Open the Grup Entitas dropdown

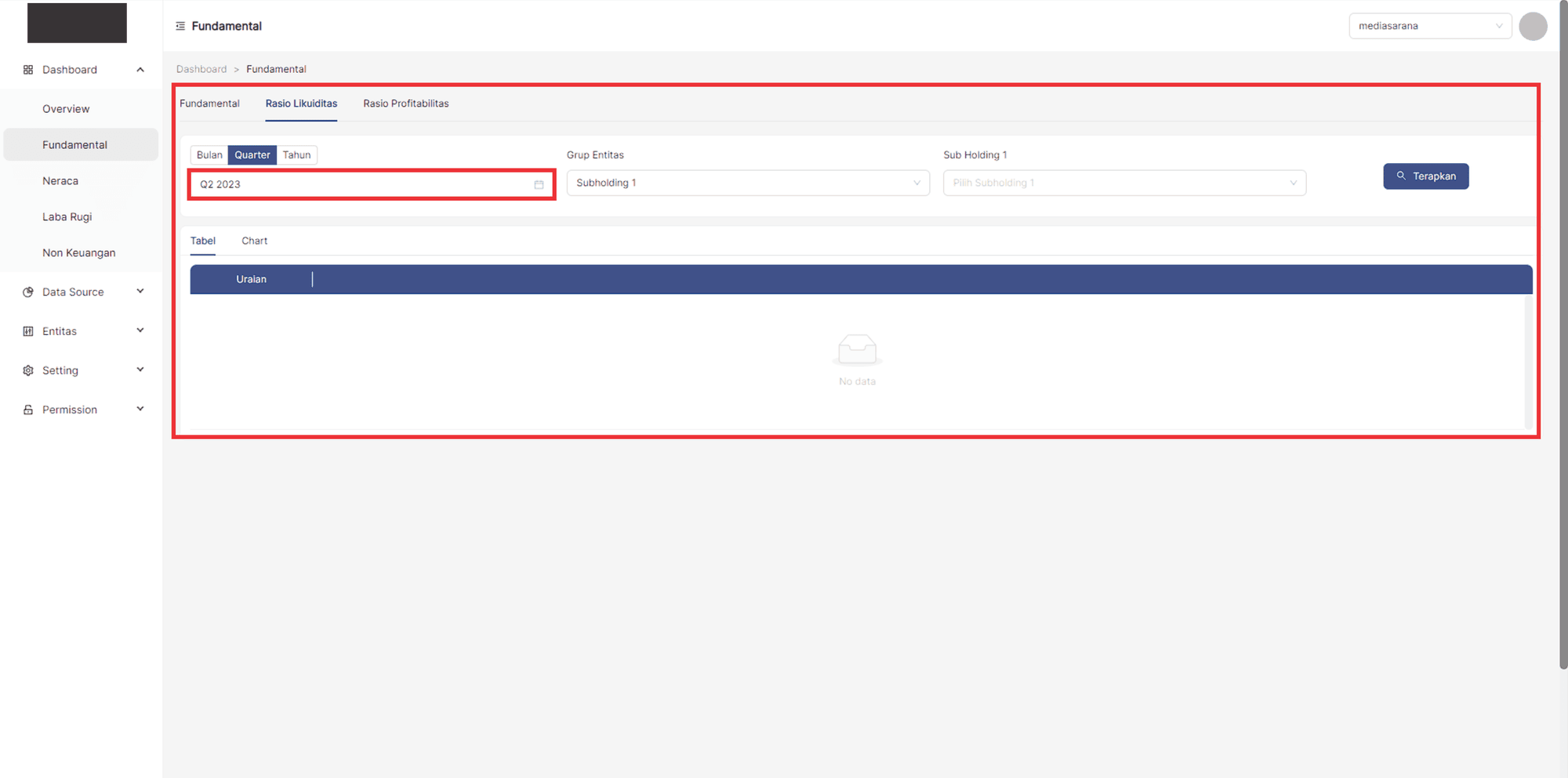click(747, 183)
